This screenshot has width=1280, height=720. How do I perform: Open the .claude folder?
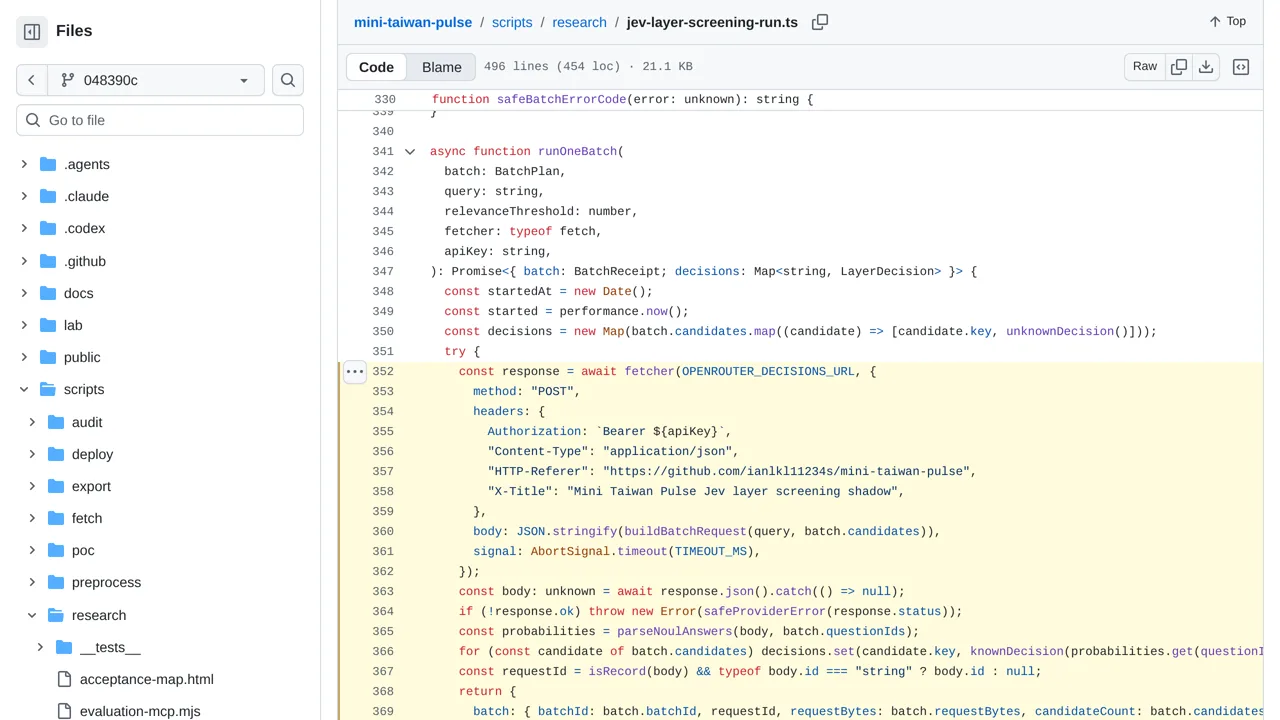86,196
